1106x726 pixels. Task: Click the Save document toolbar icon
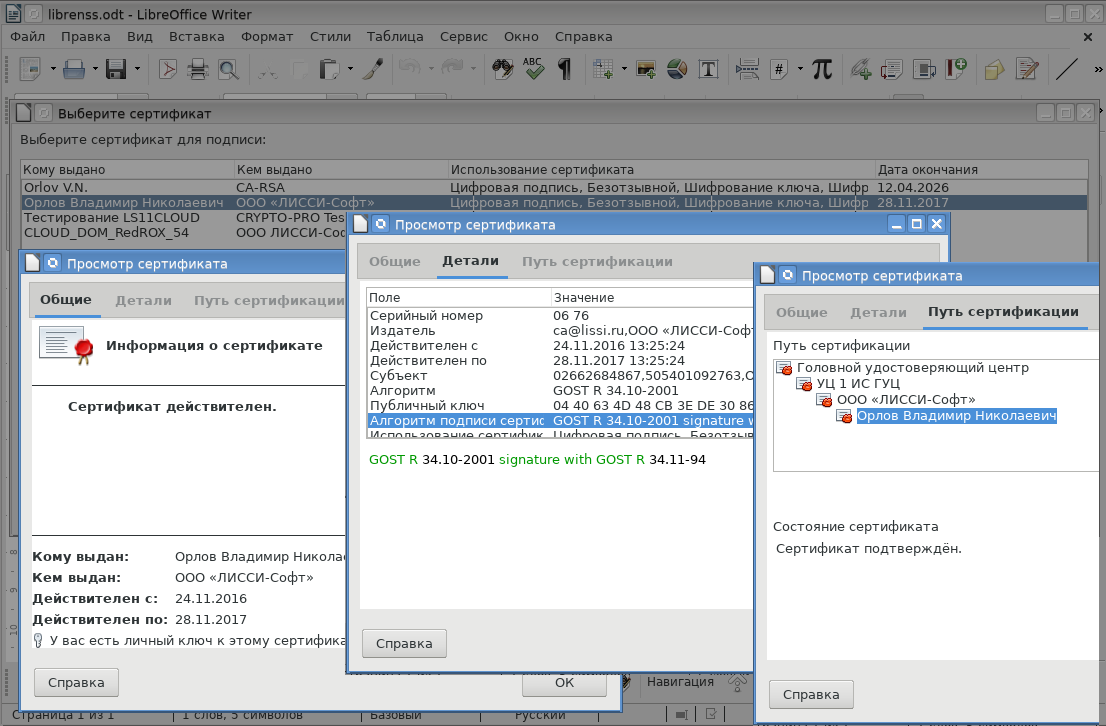point(116,69)
